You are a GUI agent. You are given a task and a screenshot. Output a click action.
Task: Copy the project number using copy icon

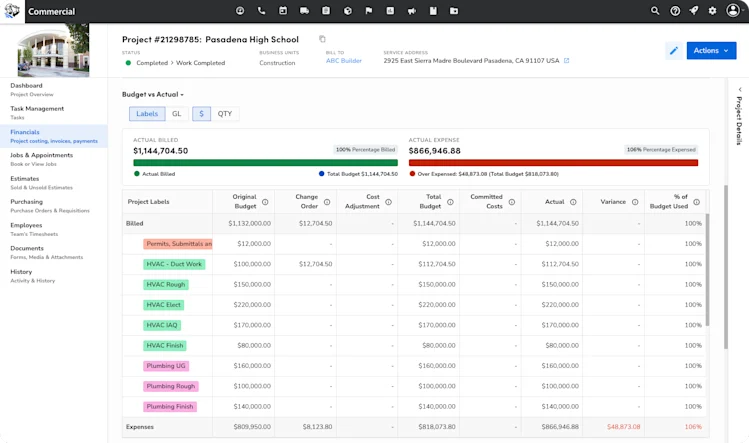pyautogui.click(x=322, y=39)
